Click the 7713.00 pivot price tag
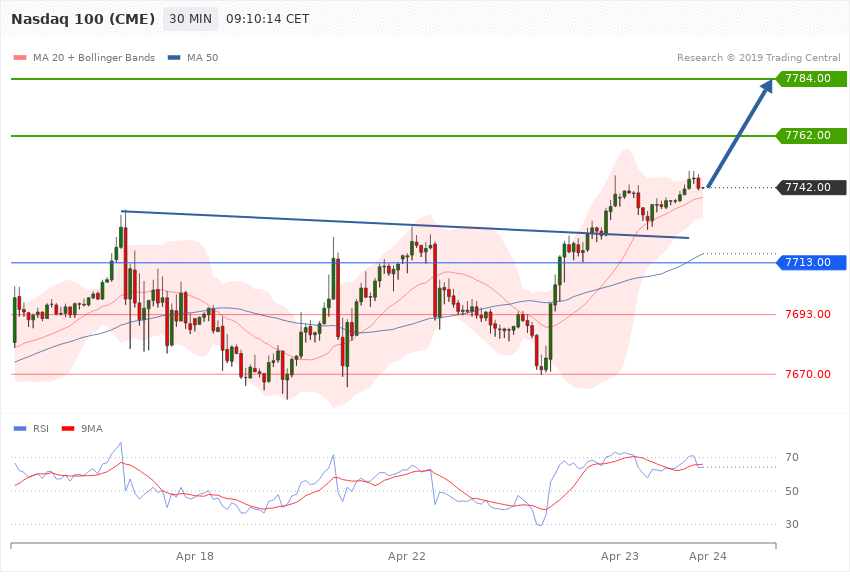Image resolution: width=850 pixels, height=576 pixels. point(812,262)
